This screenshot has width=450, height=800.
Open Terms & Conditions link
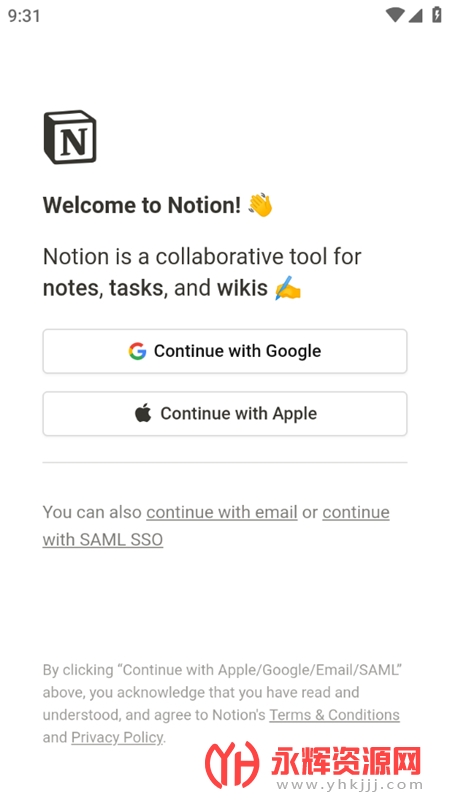click(335, 715)
